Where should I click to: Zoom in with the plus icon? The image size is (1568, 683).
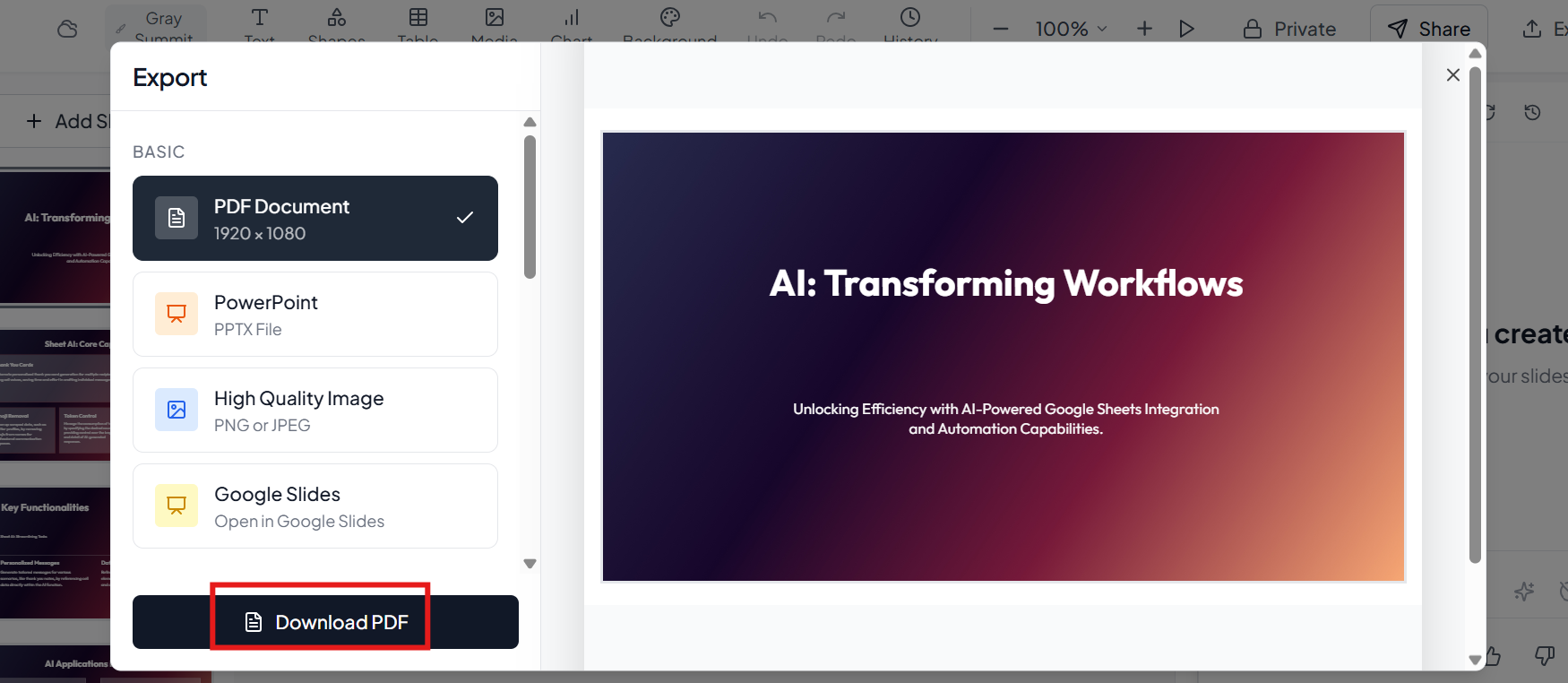(1144, 29)
